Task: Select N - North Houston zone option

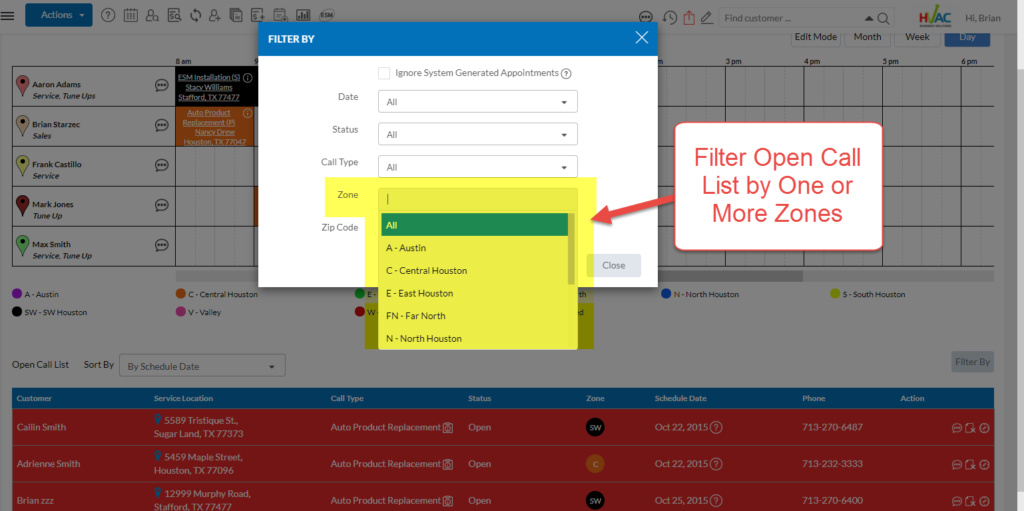Action: (474, 338)
